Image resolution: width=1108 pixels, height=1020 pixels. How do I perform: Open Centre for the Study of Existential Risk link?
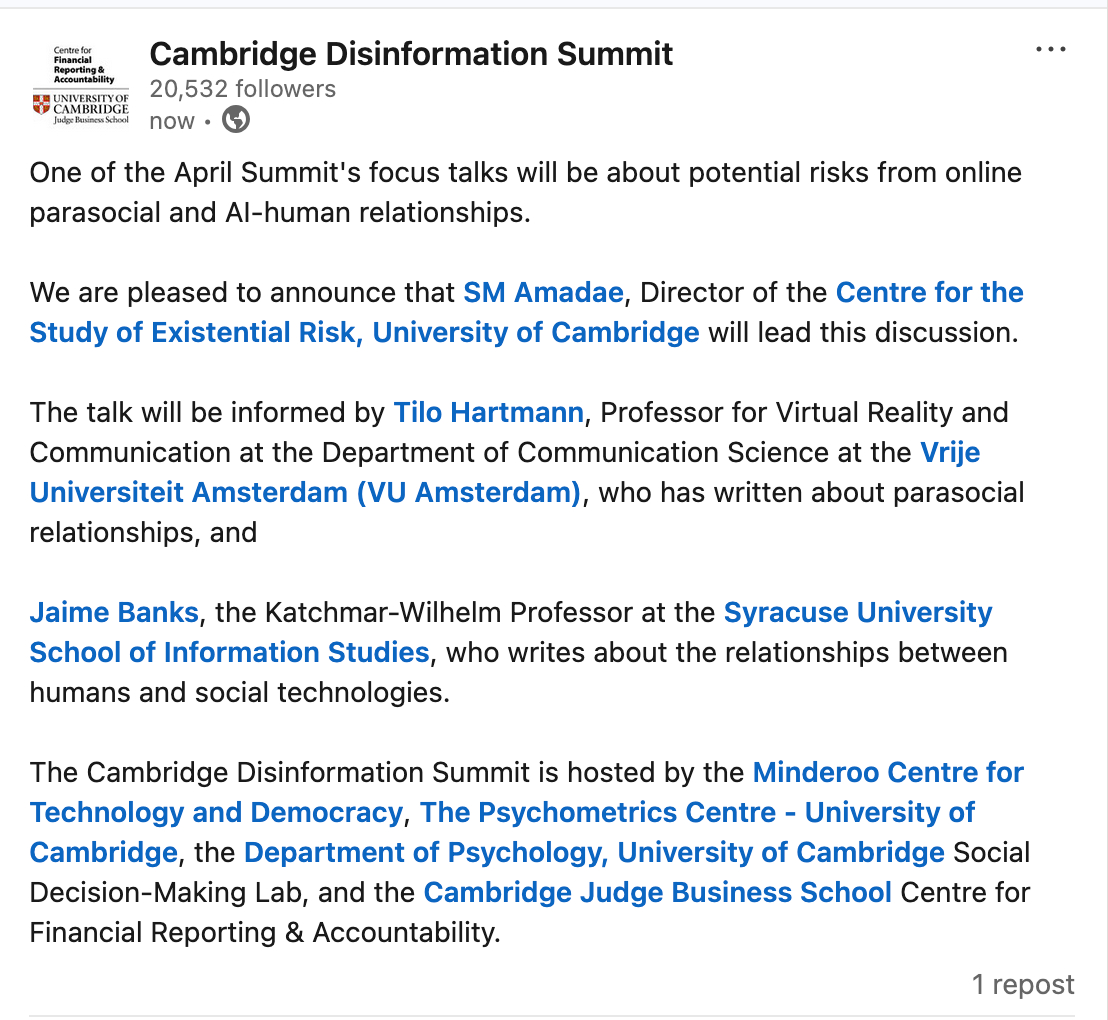click(x=929, y=293)
